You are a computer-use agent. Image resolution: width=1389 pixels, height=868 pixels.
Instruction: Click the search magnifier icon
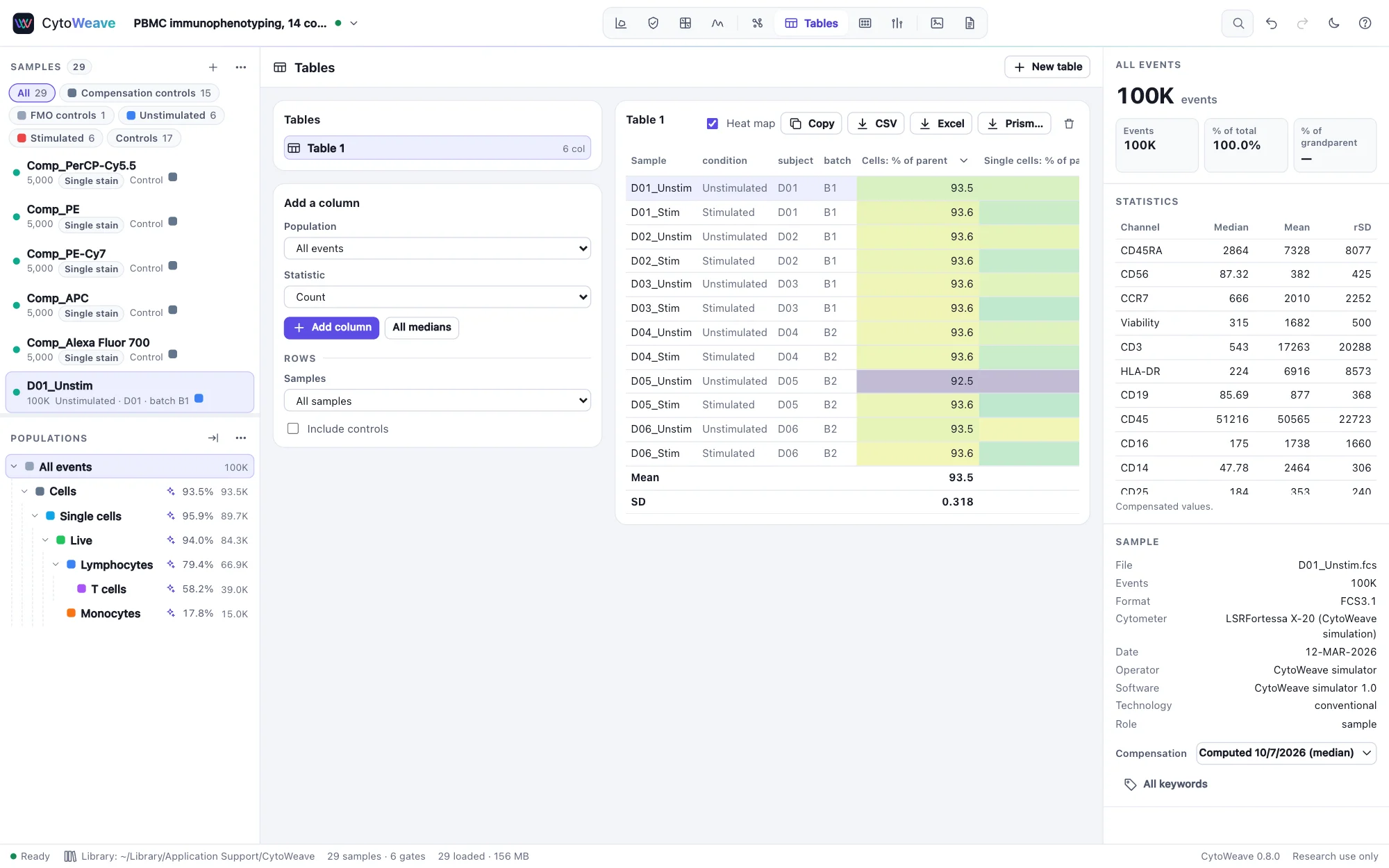[x=1238, y=23]
